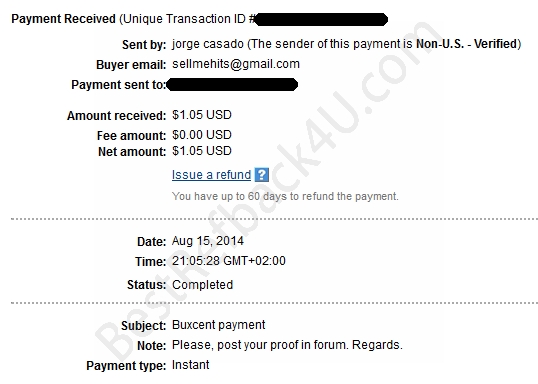Click the Issue a refund link
Image resolution: width=538 pixels, height=384 pixels.
(211, 175)
